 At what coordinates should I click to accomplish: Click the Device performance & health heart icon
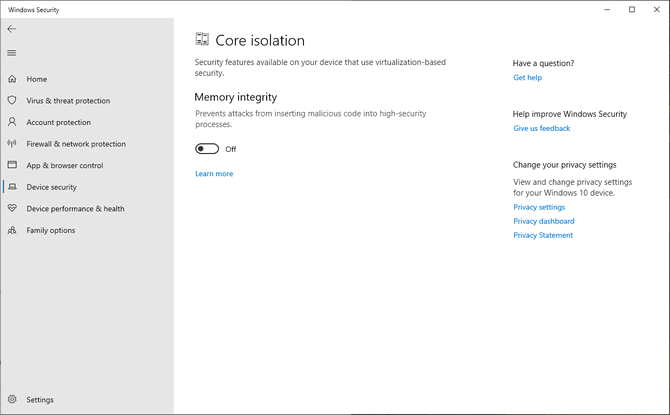pyautogui.click(x=12, y=209)
